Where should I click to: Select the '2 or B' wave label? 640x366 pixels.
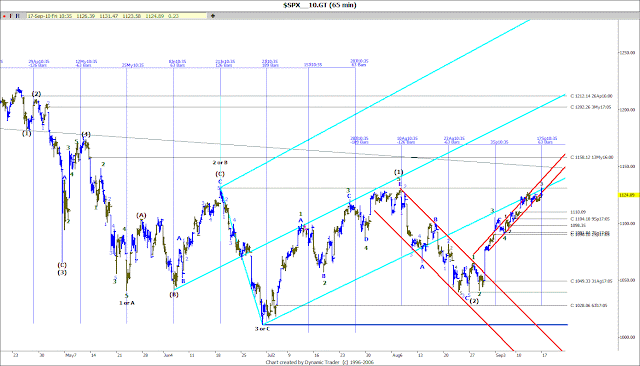[220, 162]
